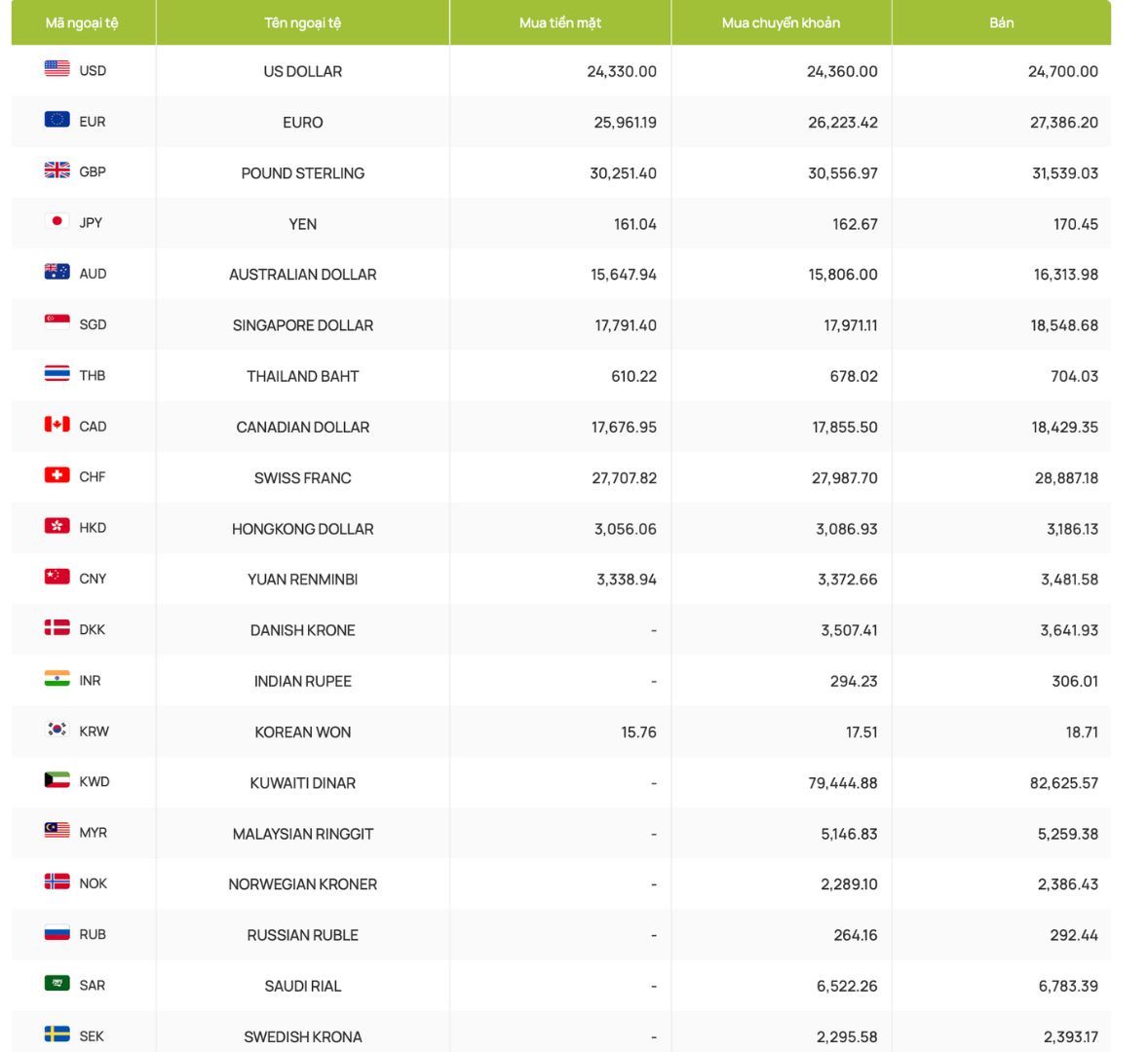1148x1052 pixels.
Task: Select the Sweden flag icon for SEK
Action: [57, 1034]
